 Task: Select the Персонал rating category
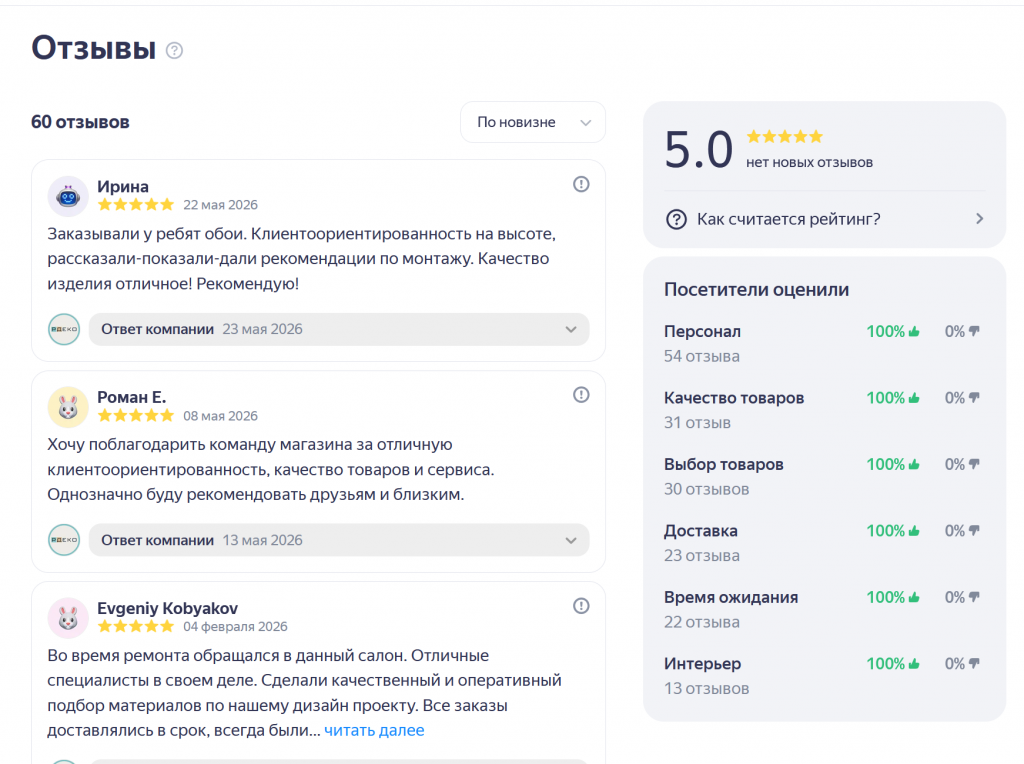(x=702, y=332)
